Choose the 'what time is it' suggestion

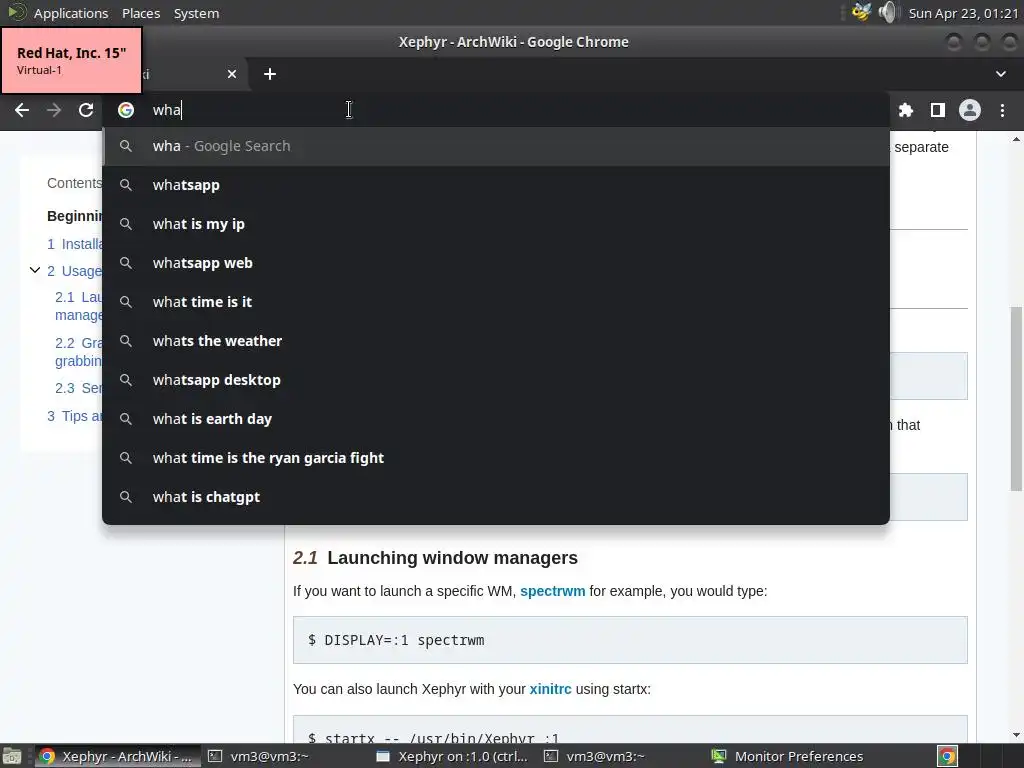(496, 302)
